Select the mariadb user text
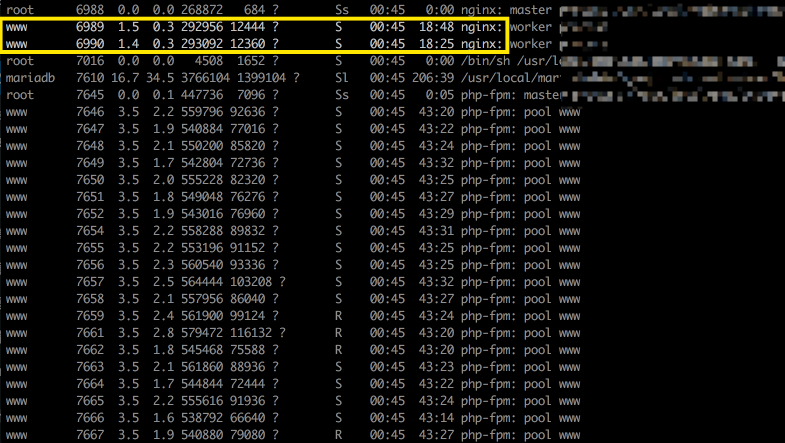785x443 pixels. pos(31,78)
